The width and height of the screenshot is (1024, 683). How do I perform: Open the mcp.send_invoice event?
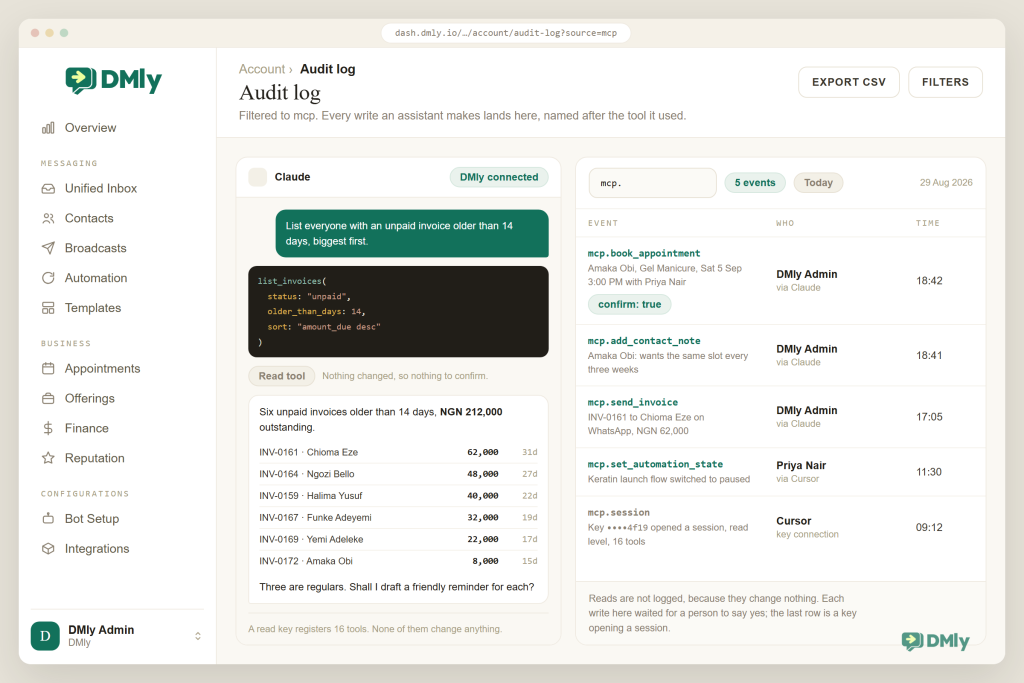[780, 417]
